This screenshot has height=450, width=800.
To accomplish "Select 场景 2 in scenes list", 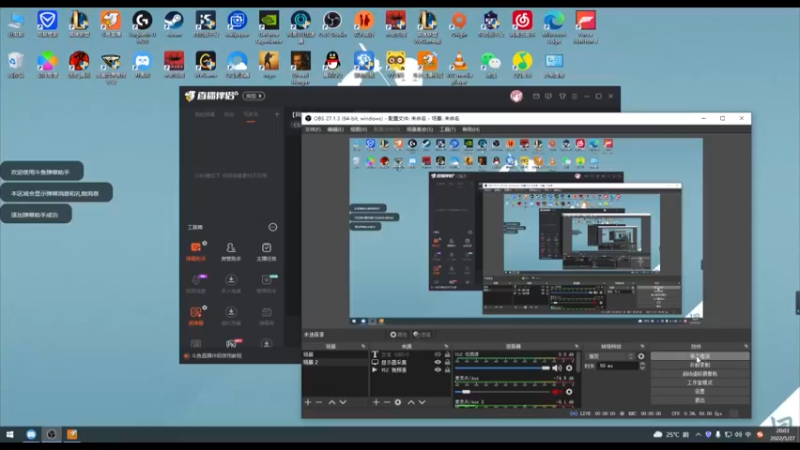I will 335,362.
